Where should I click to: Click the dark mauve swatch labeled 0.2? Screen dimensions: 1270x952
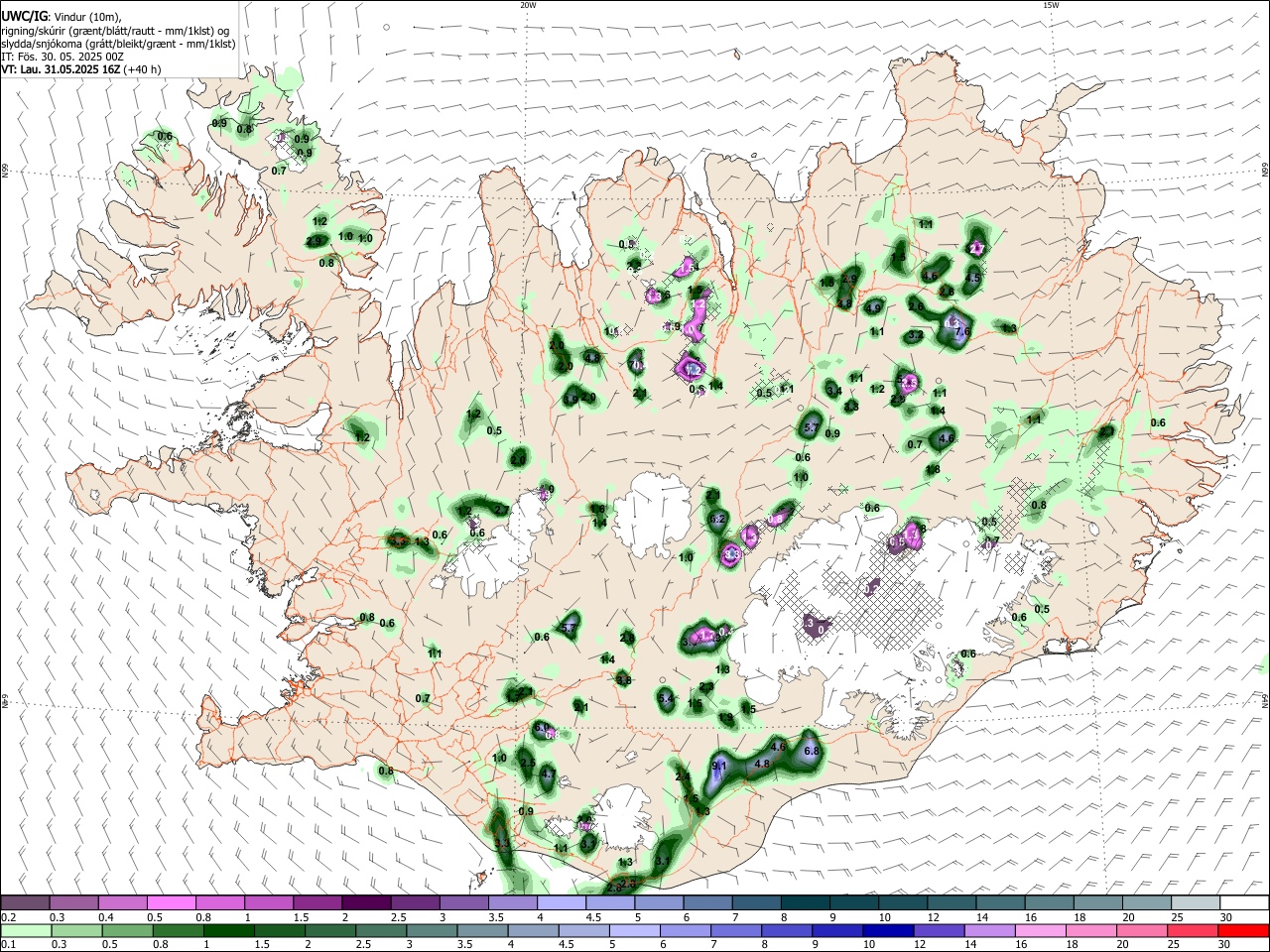pos(25,903)
